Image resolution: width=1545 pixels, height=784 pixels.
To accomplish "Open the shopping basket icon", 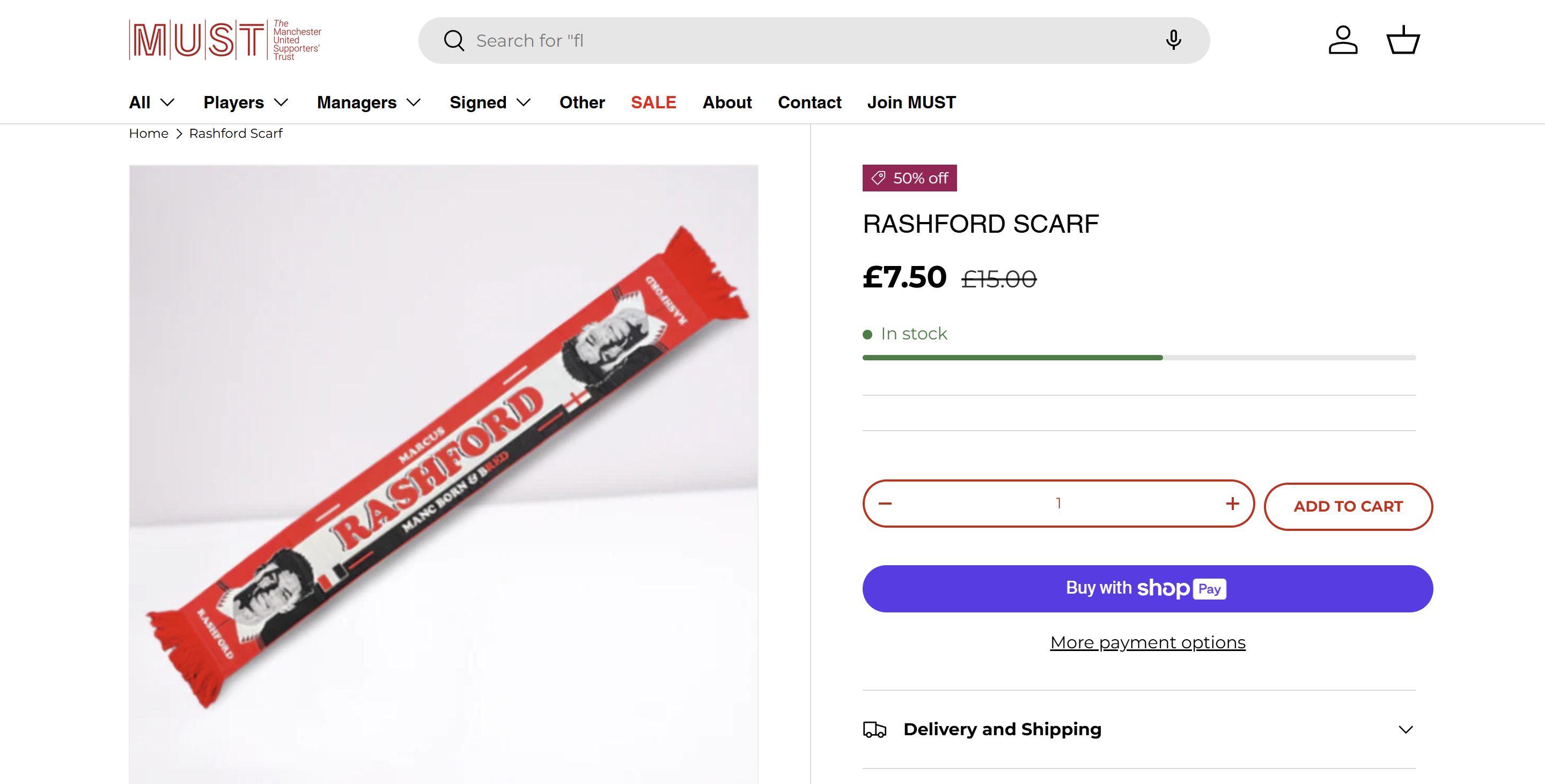I will click(x=1403, y=40).
